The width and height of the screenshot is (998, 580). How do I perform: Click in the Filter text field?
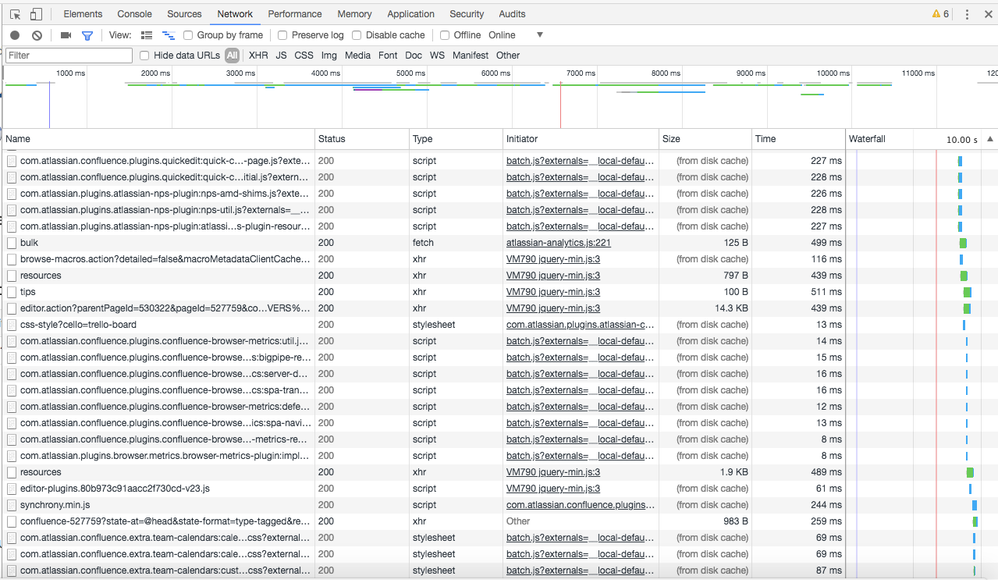[68, 55]
